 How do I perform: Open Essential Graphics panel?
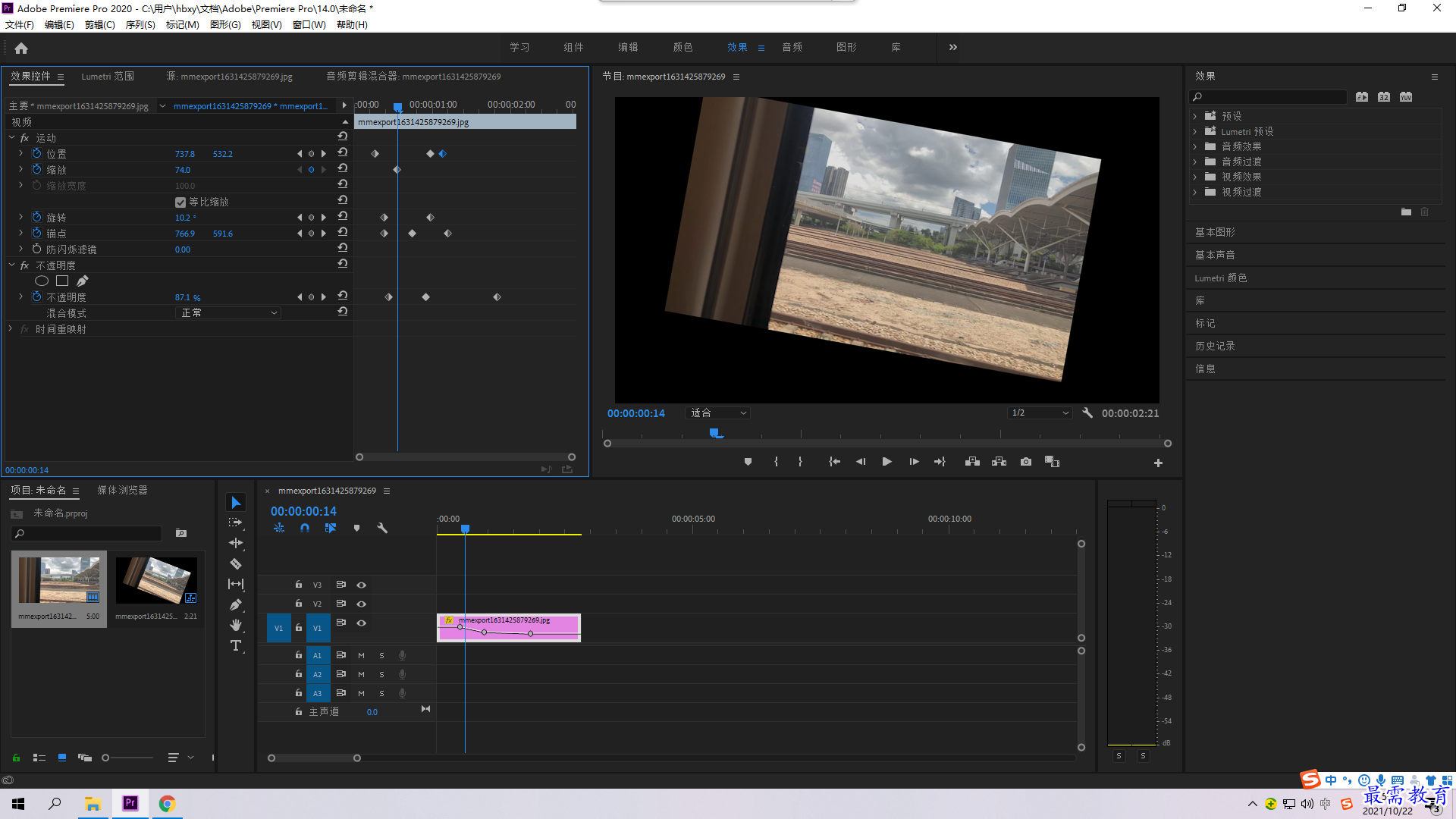tap(1215, 232)
